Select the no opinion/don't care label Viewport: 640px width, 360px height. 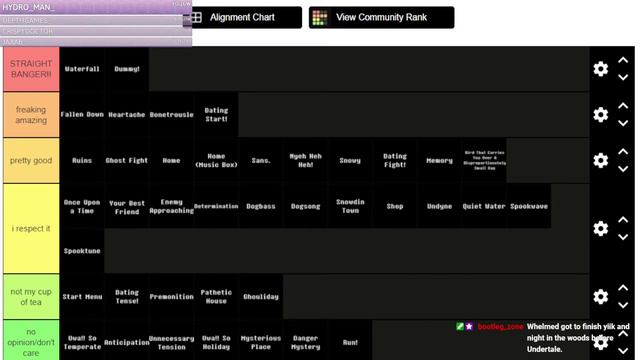tap(31, 340)
